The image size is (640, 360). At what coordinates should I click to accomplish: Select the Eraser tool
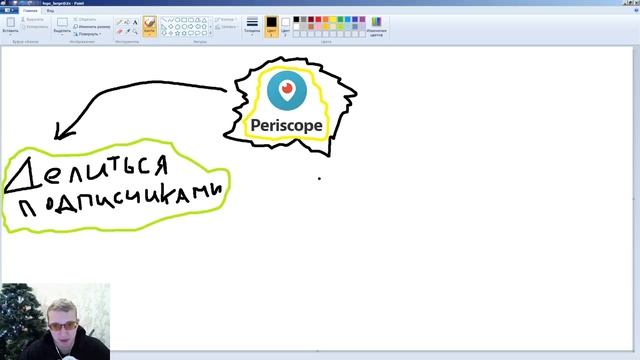click(120, 31)
